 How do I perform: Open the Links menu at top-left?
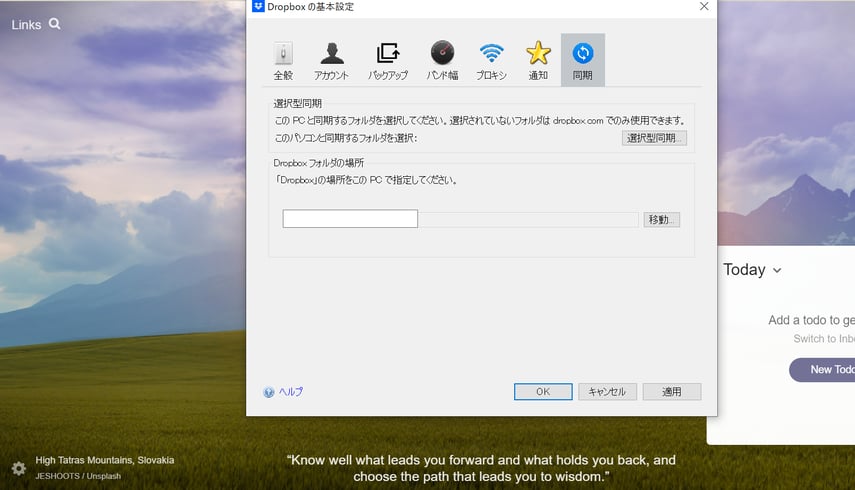click(26, 24)
